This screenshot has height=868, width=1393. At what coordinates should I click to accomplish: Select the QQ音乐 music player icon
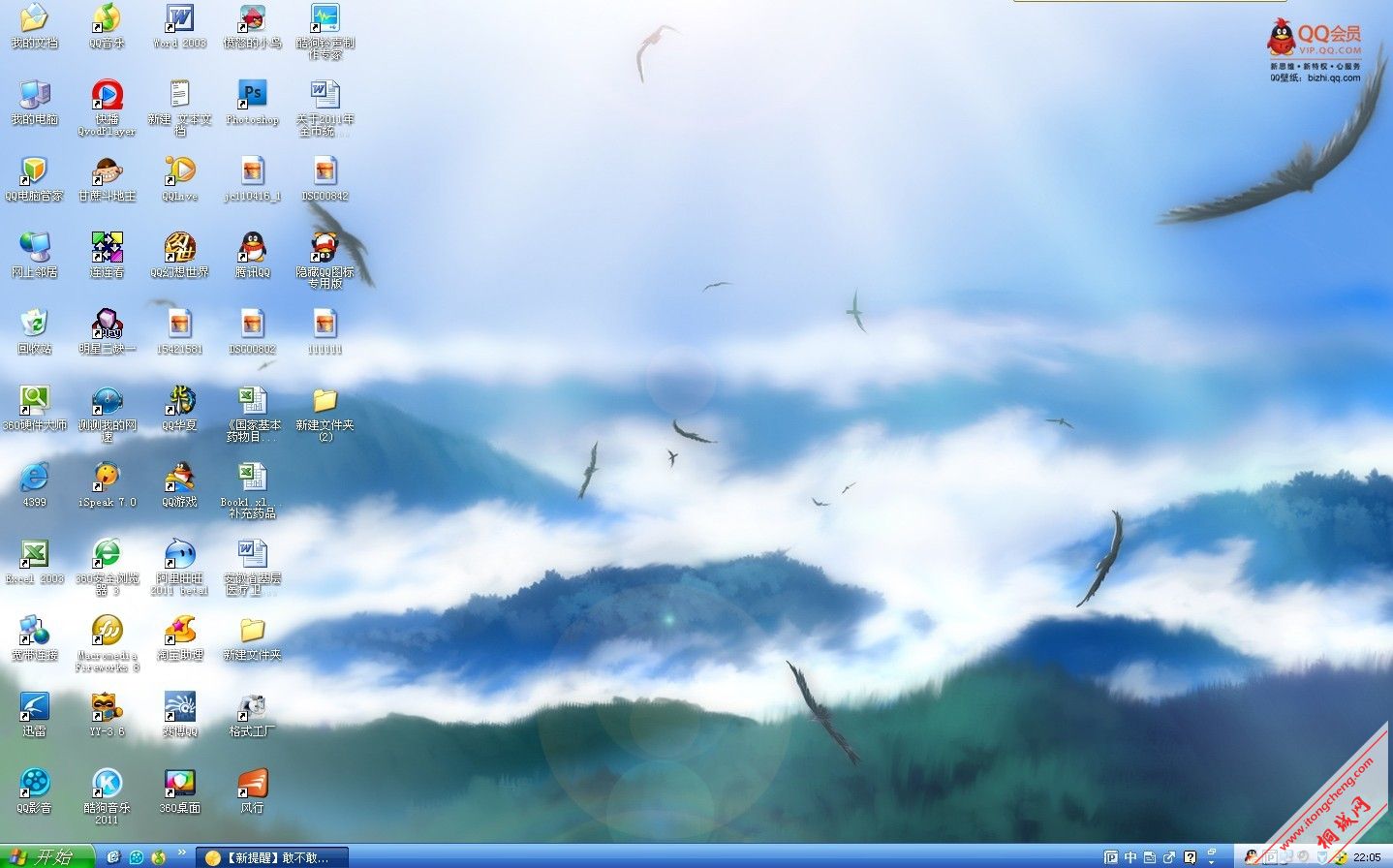tap(107, 19)
